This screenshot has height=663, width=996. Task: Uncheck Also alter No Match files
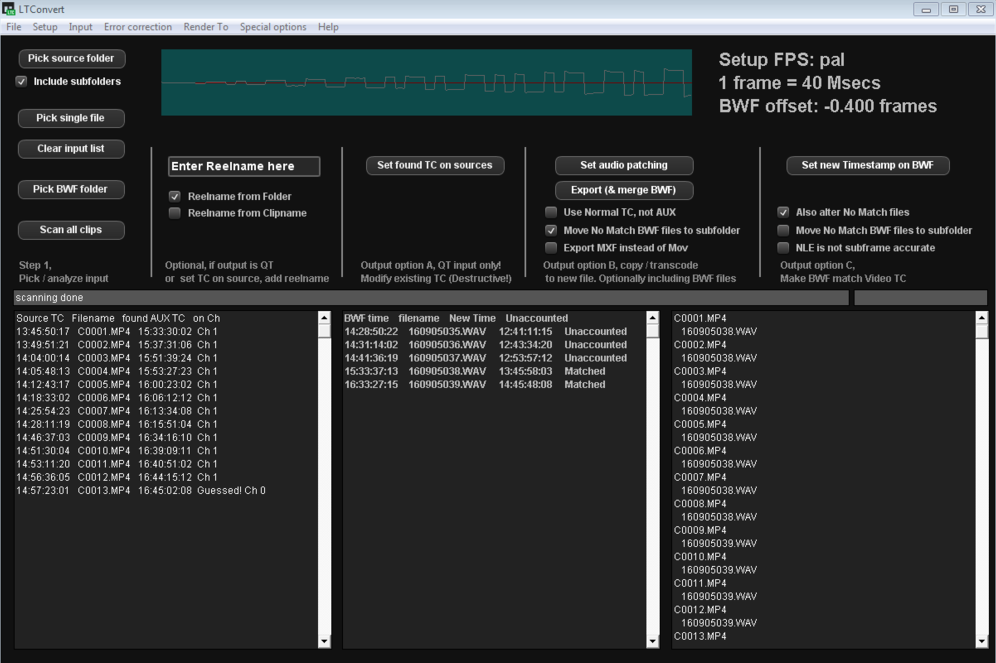point(784,213)
